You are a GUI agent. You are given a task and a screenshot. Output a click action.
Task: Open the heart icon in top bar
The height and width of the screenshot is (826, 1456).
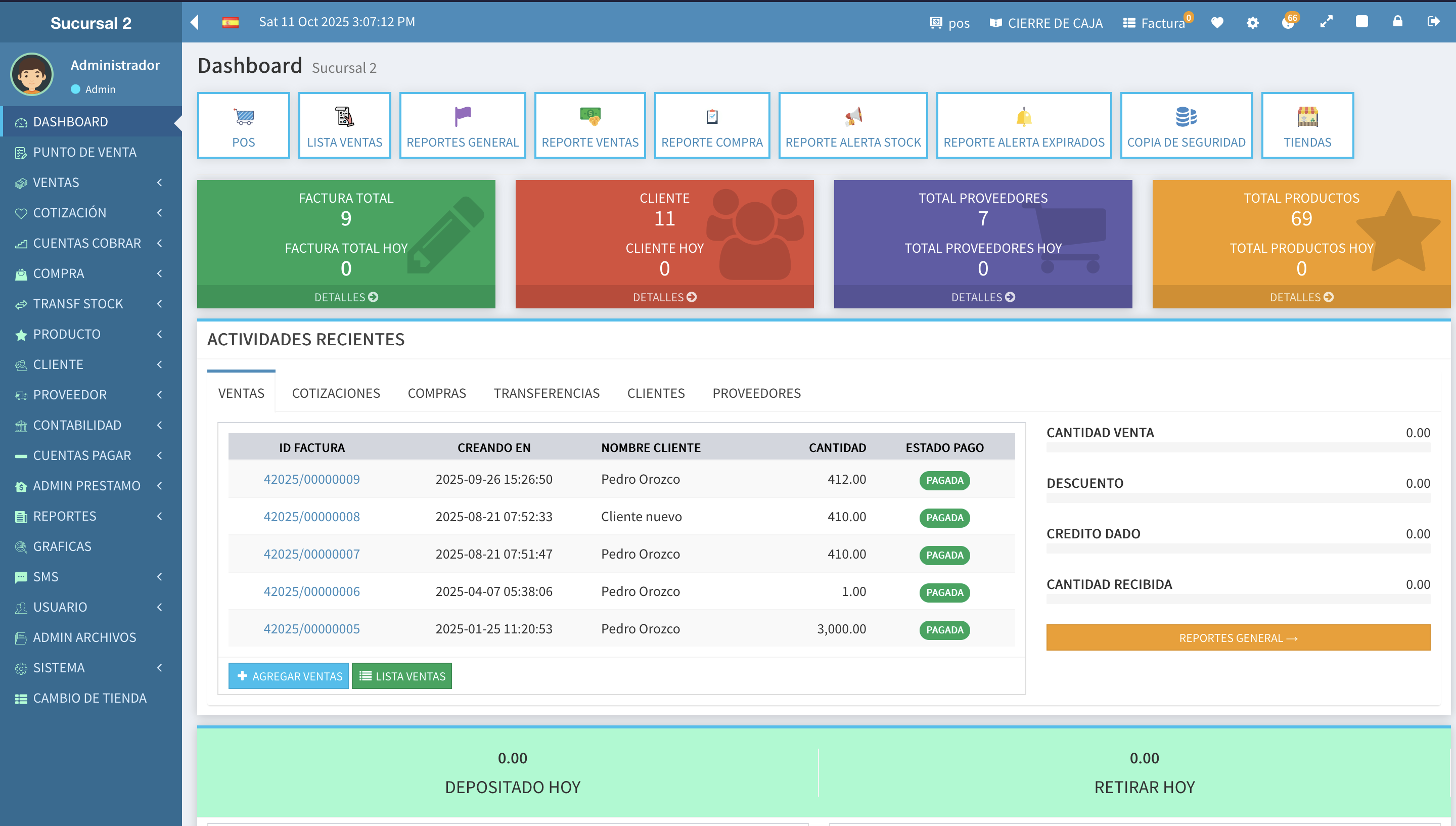[x=1217, y=23]
